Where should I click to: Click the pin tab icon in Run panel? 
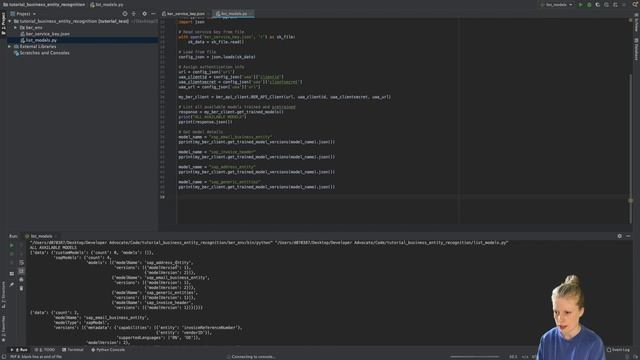click(x=11, y=284)
